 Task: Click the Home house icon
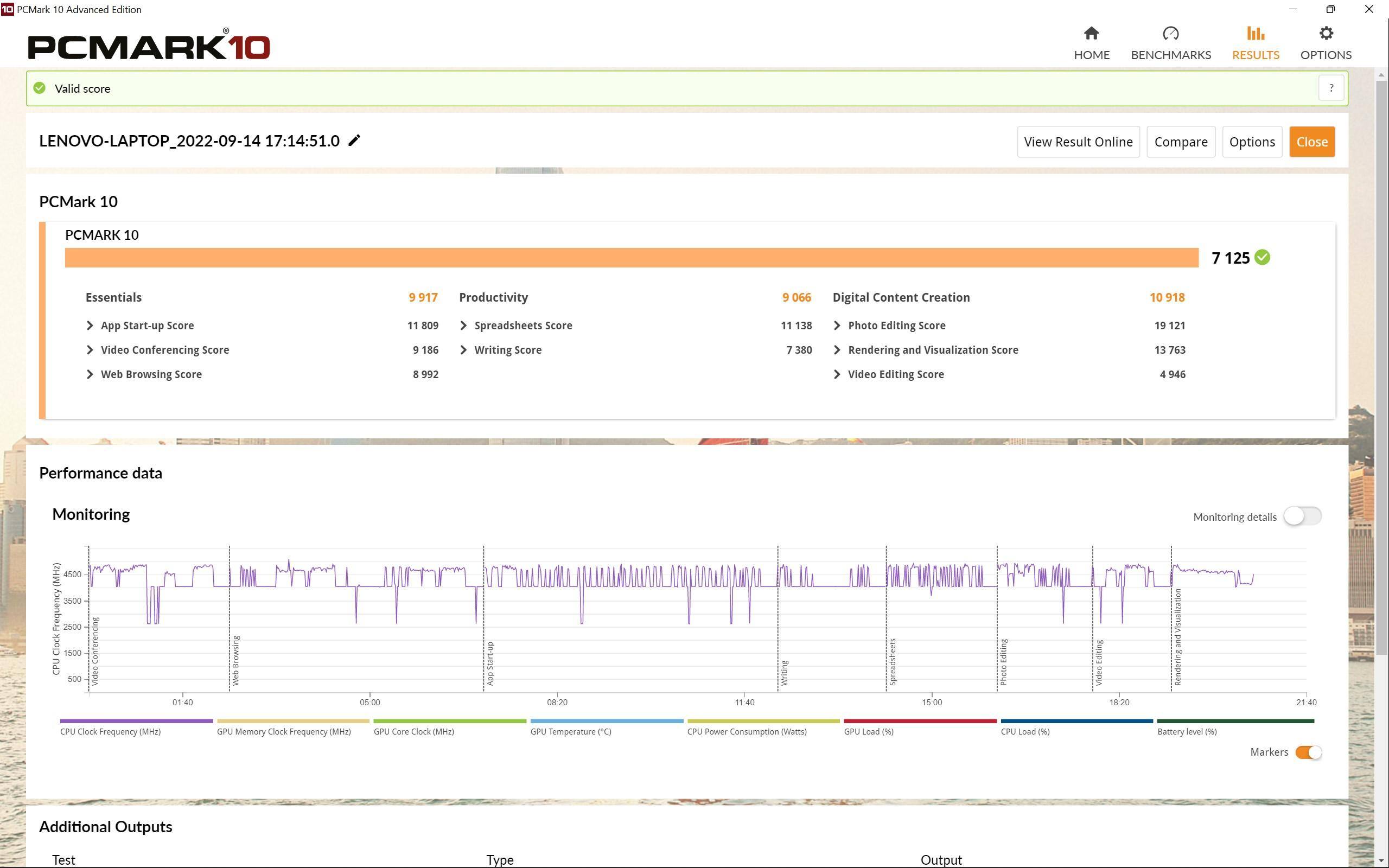pos(1091,33)
